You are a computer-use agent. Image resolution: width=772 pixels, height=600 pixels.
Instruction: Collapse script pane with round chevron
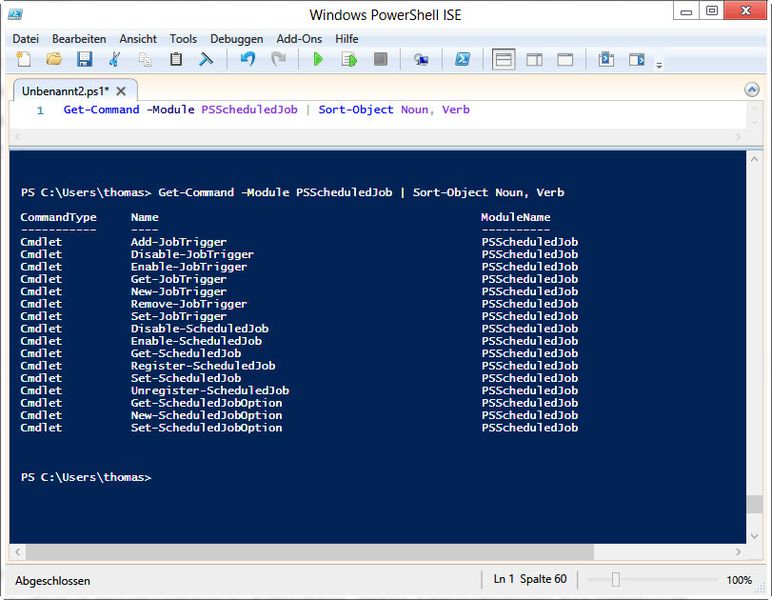pyautogui.click(x=751, y=90)
